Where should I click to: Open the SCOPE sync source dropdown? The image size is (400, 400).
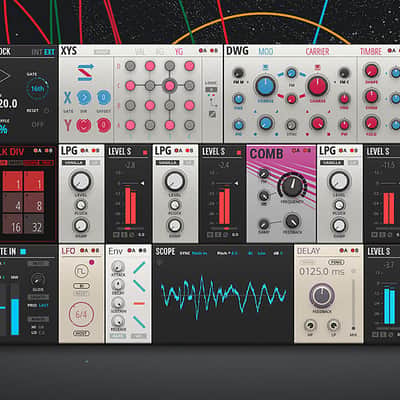click(x=200, y=253)
